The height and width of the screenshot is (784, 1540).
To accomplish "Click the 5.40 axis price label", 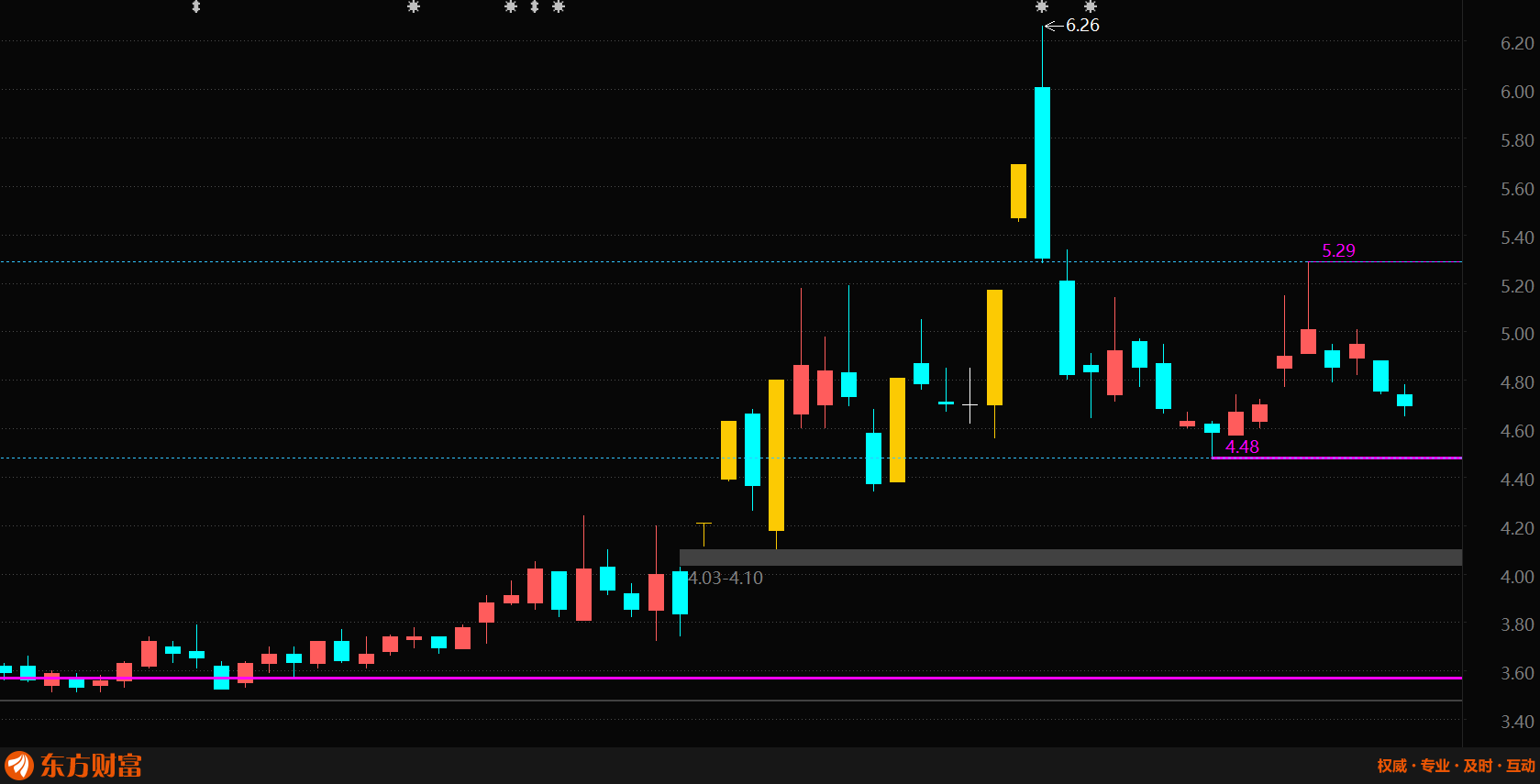I will click(x=1517, y=237).
